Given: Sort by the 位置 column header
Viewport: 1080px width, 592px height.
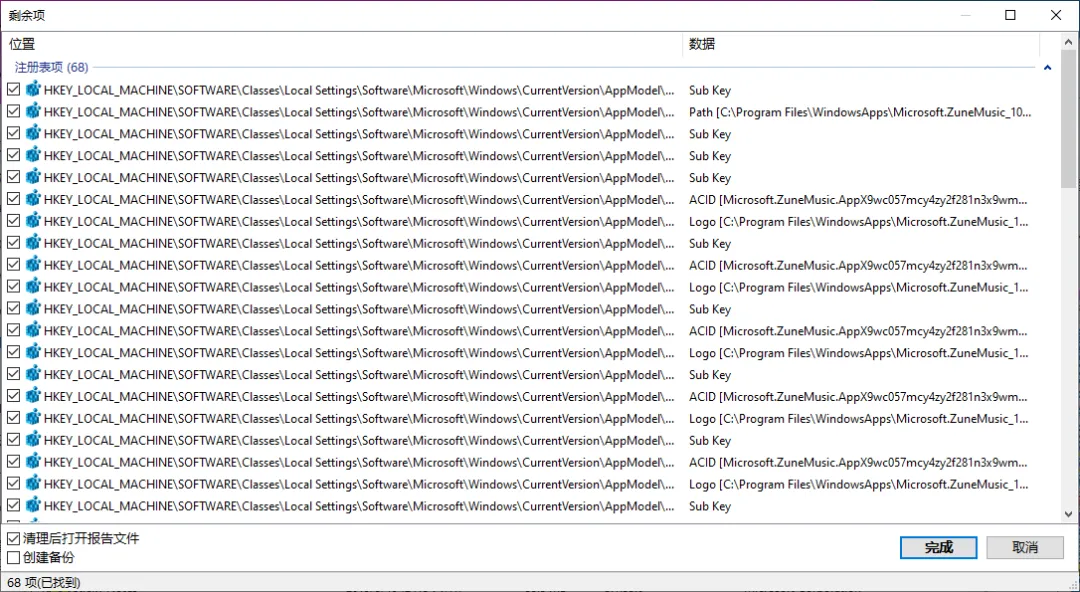Looking at the screenshot, I should tap(342, 44).
